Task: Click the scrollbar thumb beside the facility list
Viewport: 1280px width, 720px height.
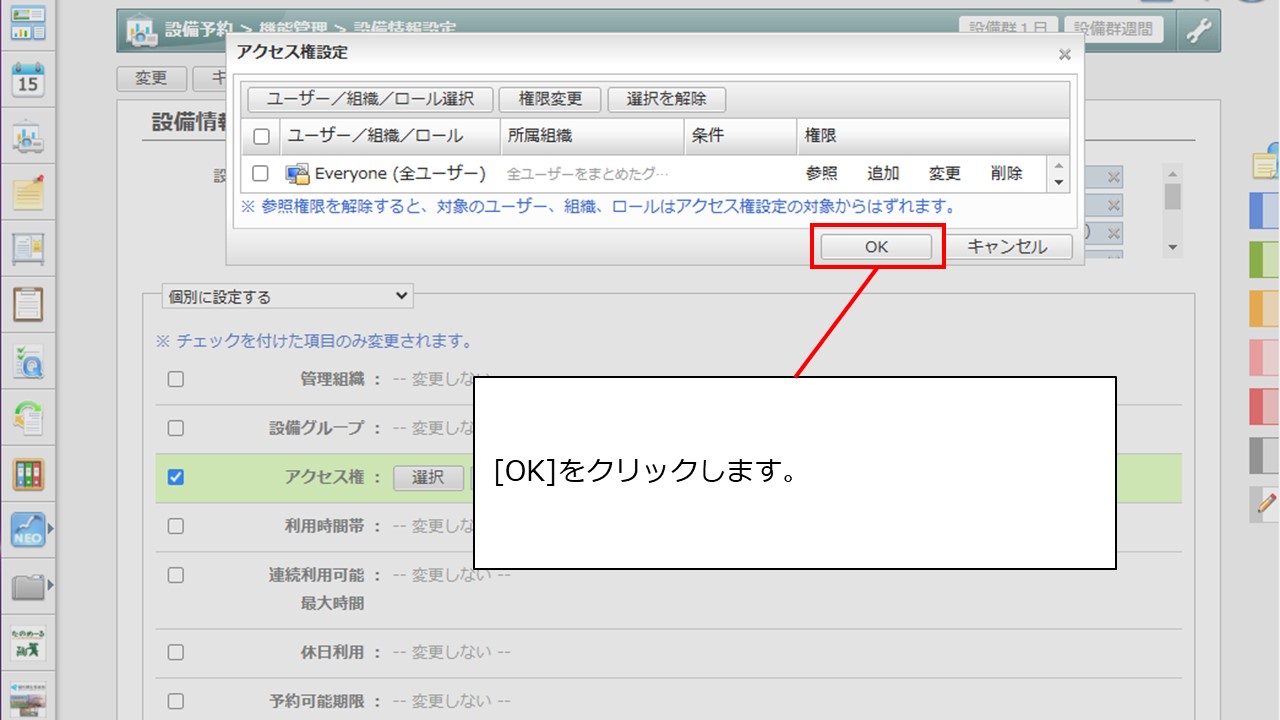Action: 1173,195
